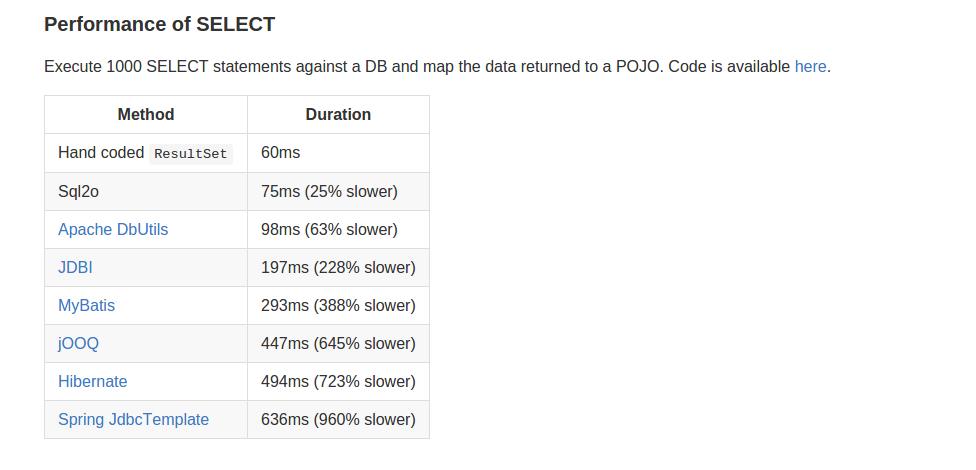The image size is (976, 470).
Task: Click the 494ms (723% slower) cell
Action: click(338, 382)
